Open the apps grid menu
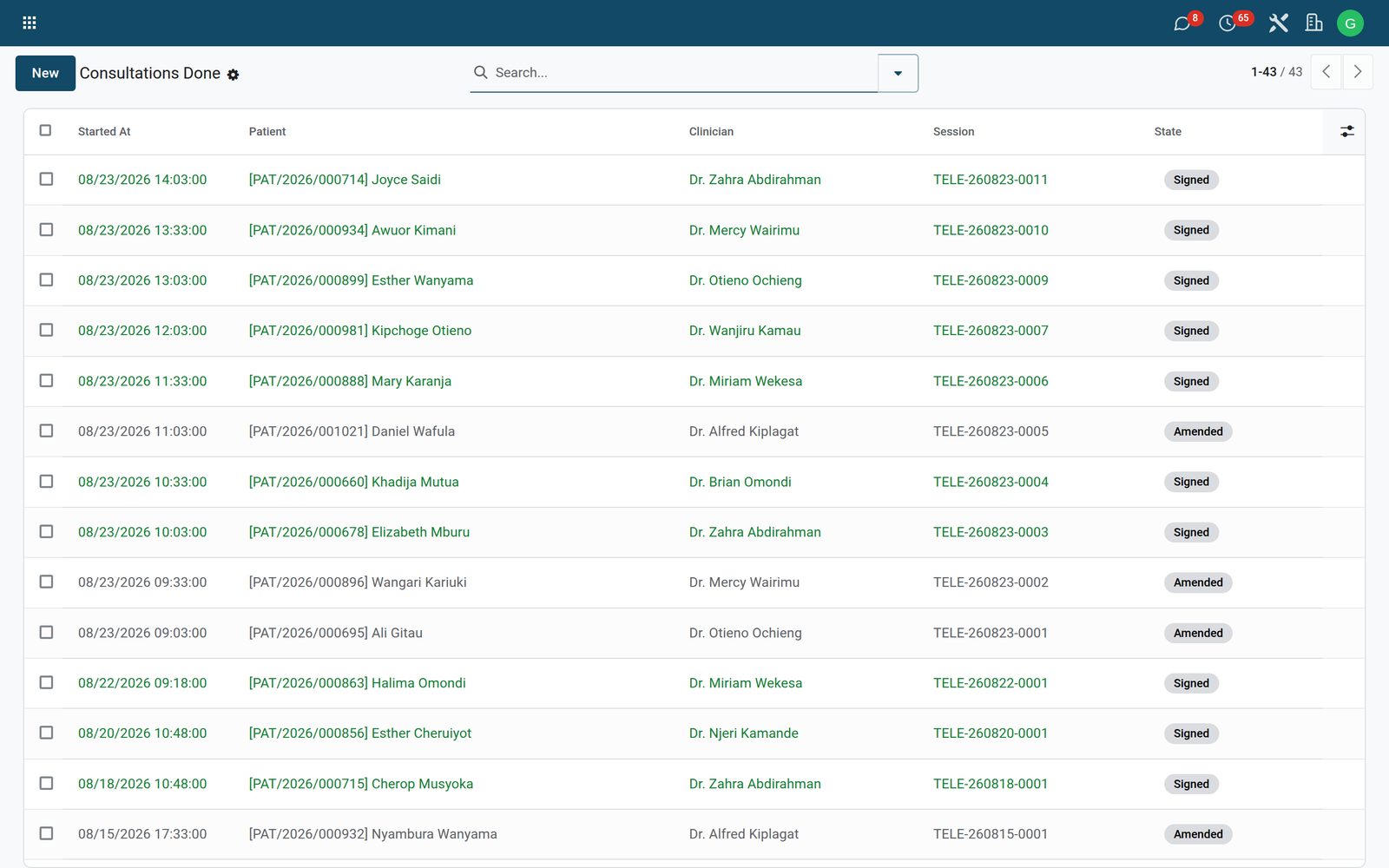 (x=30, y=23)
